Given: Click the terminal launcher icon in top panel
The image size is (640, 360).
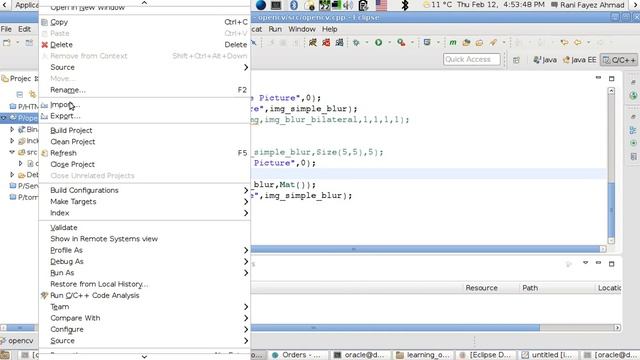Looking at the screenshot, I should [x=276, y=5].
